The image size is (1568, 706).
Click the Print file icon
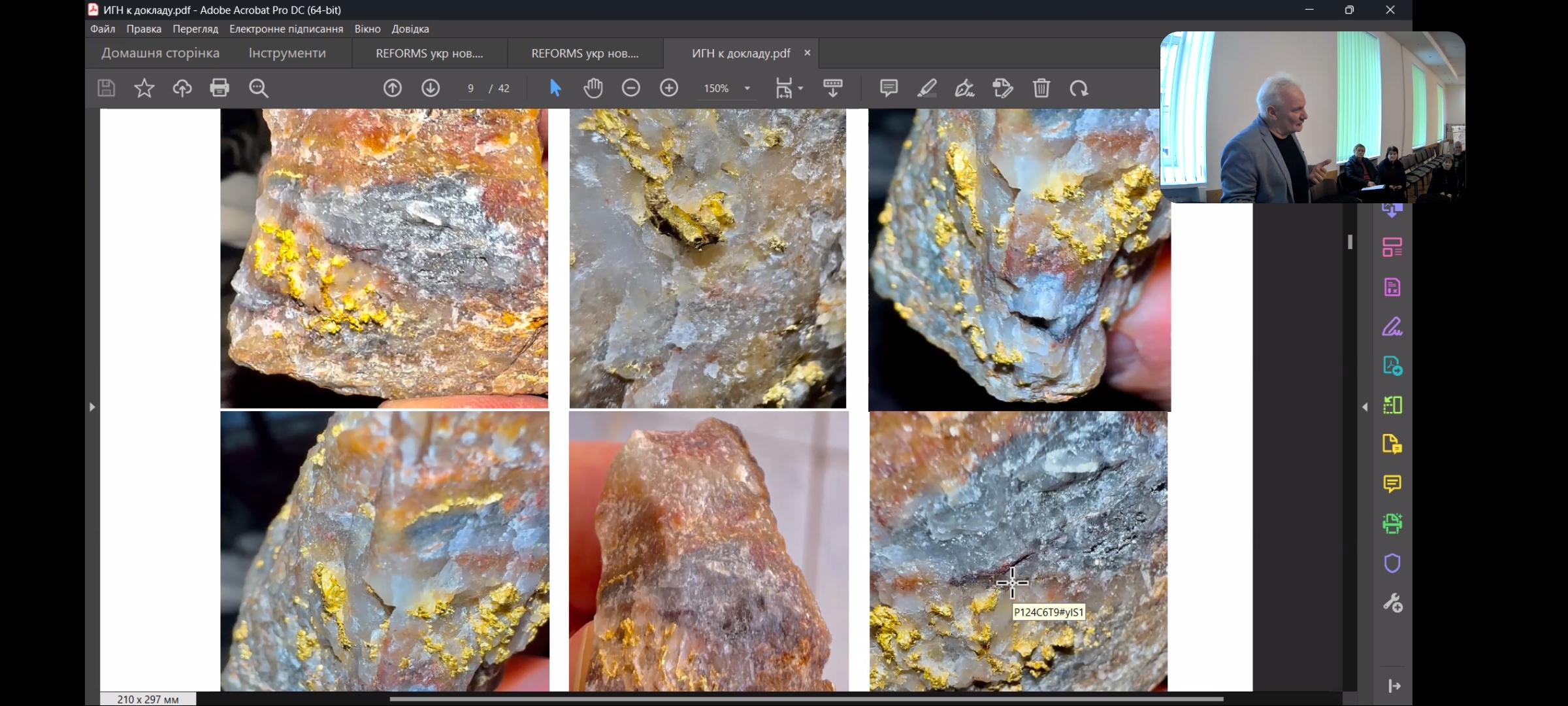[220, 88]
